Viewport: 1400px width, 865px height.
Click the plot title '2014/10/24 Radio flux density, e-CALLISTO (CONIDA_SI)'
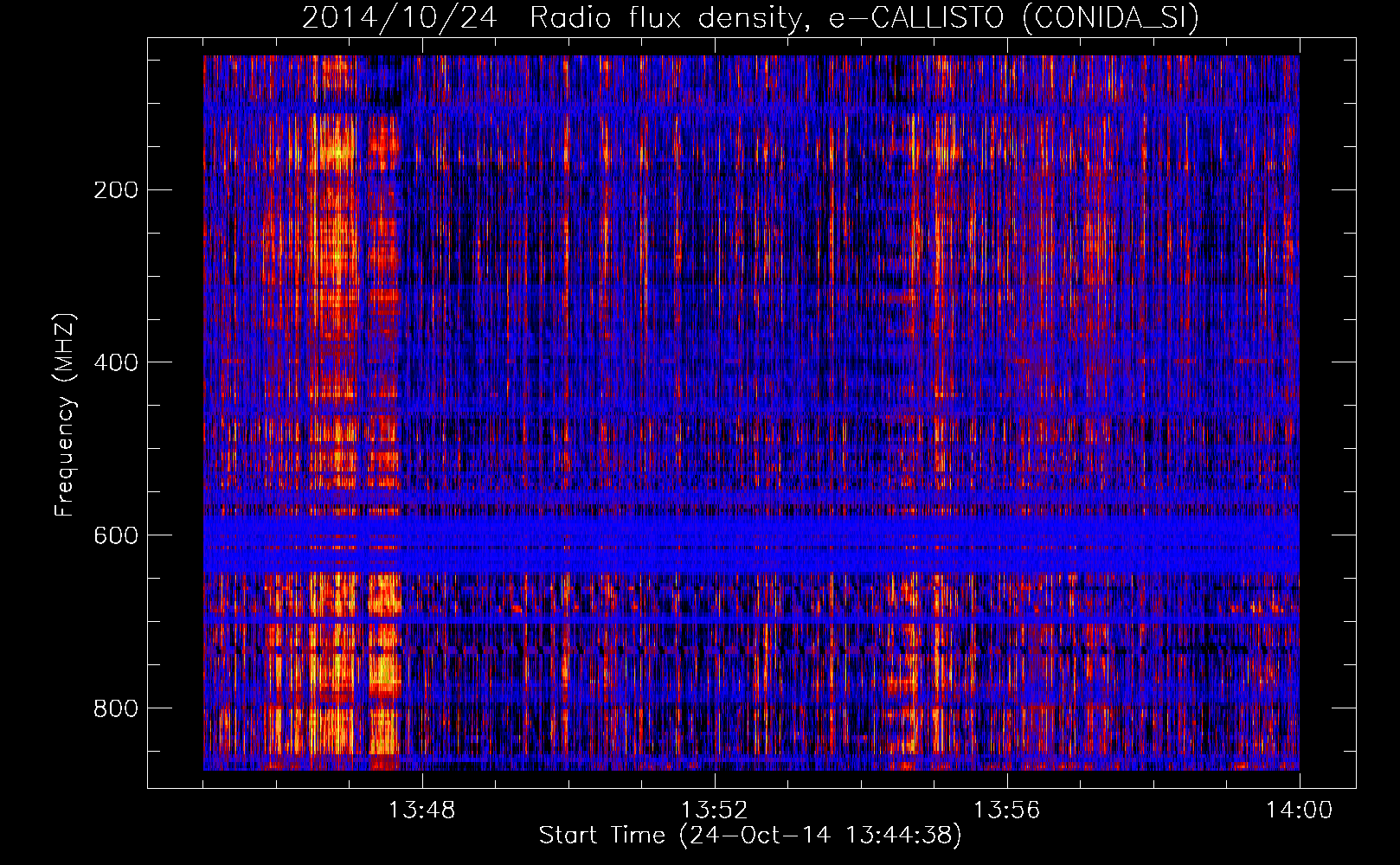[x=751, y=18]
